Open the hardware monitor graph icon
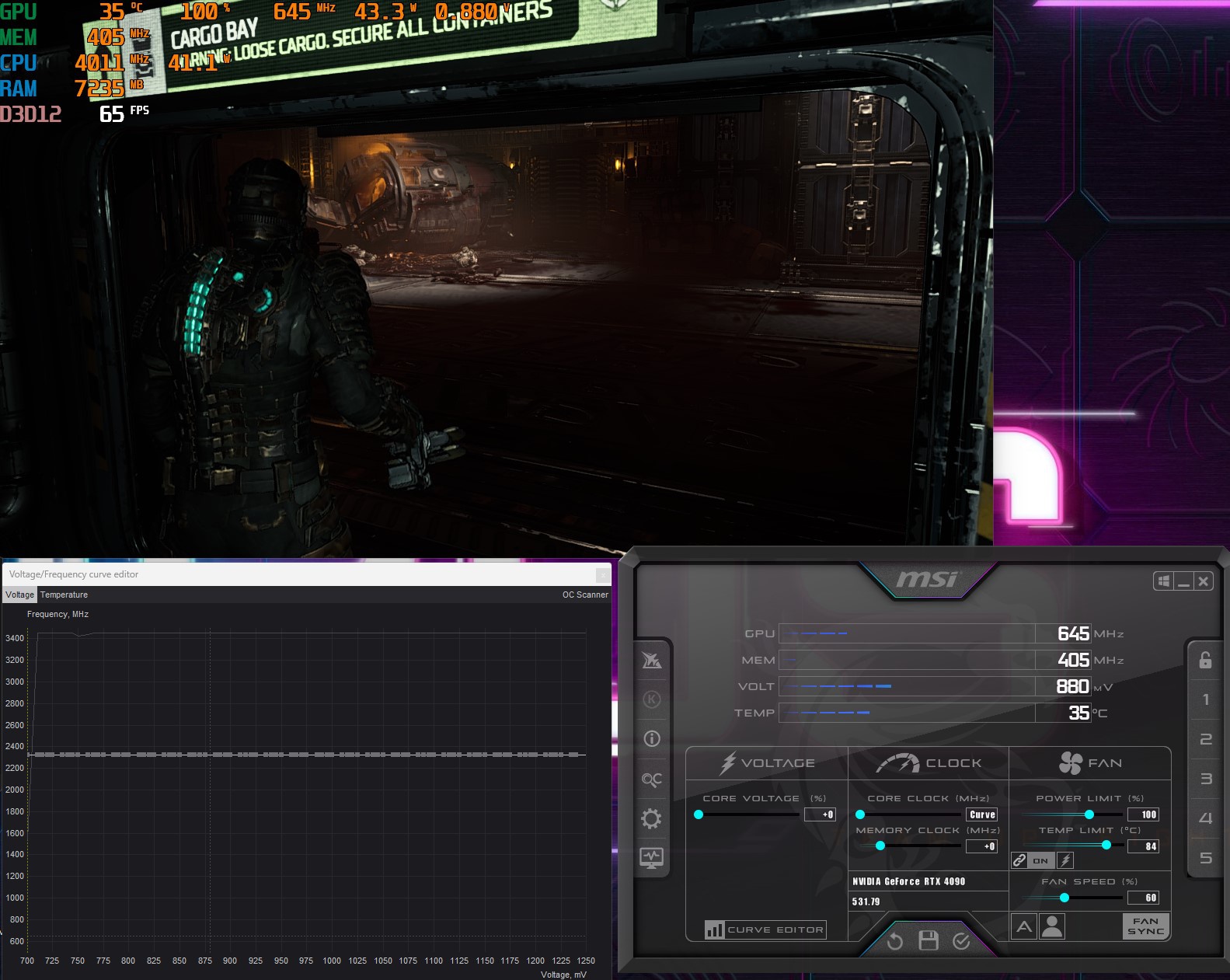 [x=651, y=858]
